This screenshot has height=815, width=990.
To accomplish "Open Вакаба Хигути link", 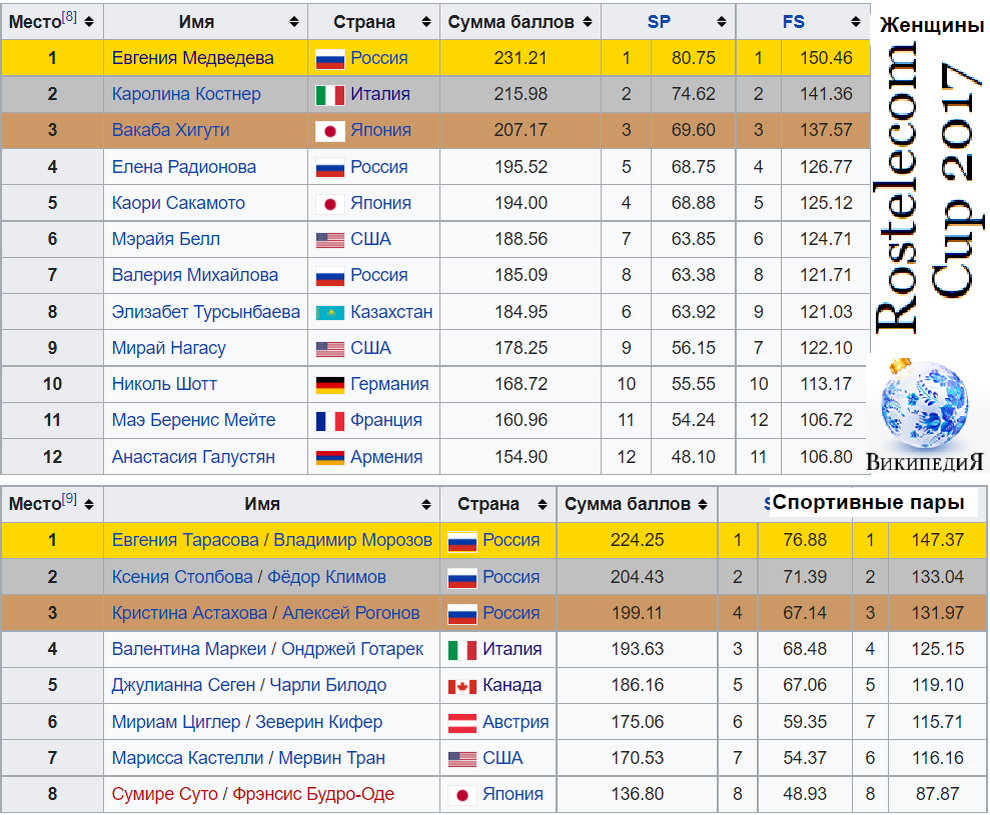I will [x=170, y=130].
